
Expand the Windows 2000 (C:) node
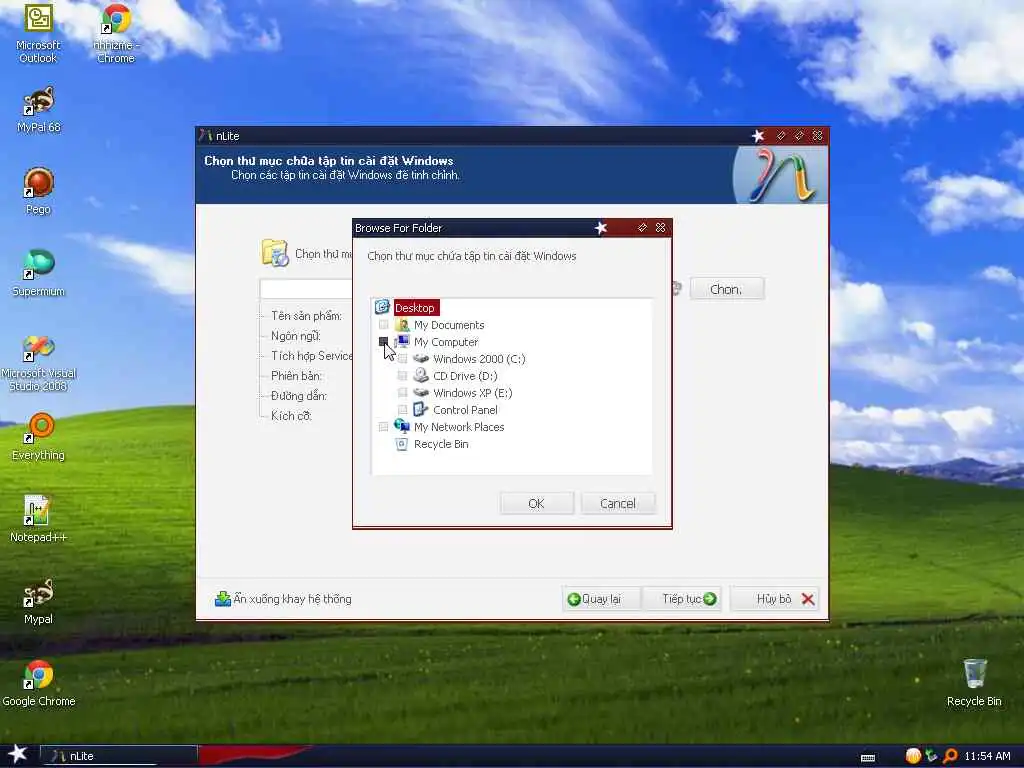tap(402, 359)
